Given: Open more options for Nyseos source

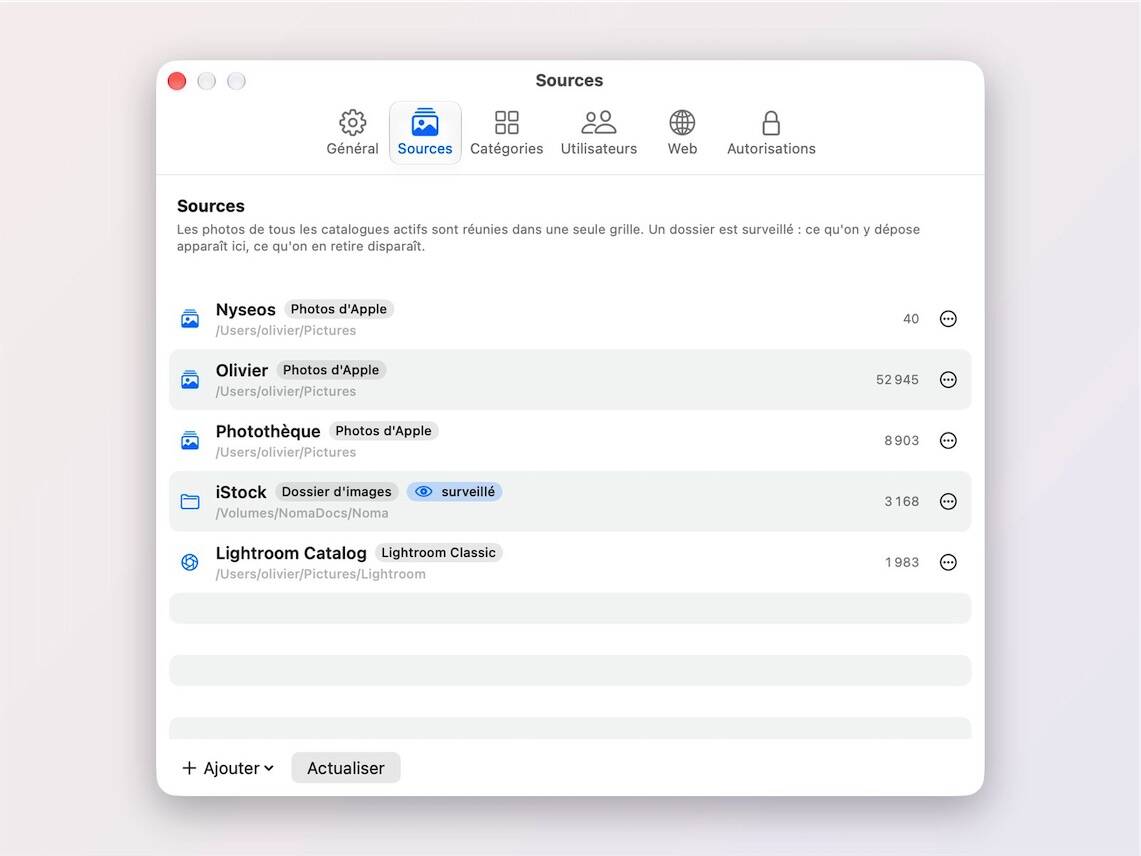Looking at the screenshot, I should point(948,319).
